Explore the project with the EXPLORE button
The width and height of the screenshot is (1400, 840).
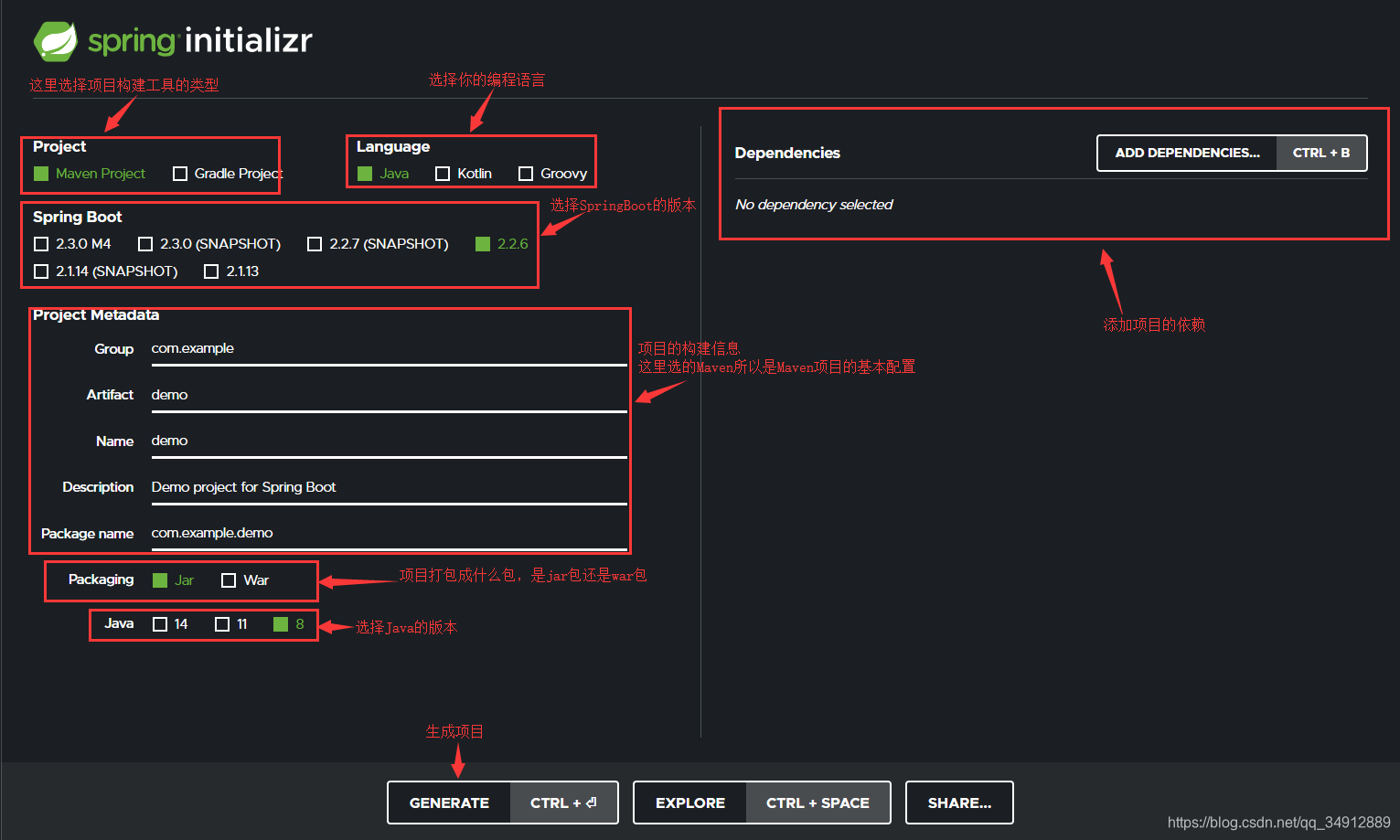762,803
